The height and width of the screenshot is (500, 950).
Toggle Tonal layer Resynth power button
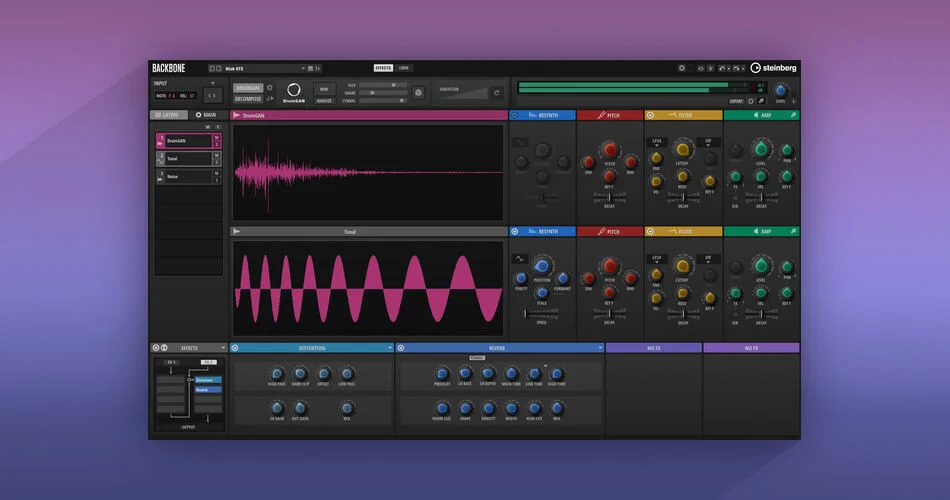point(514,232)
